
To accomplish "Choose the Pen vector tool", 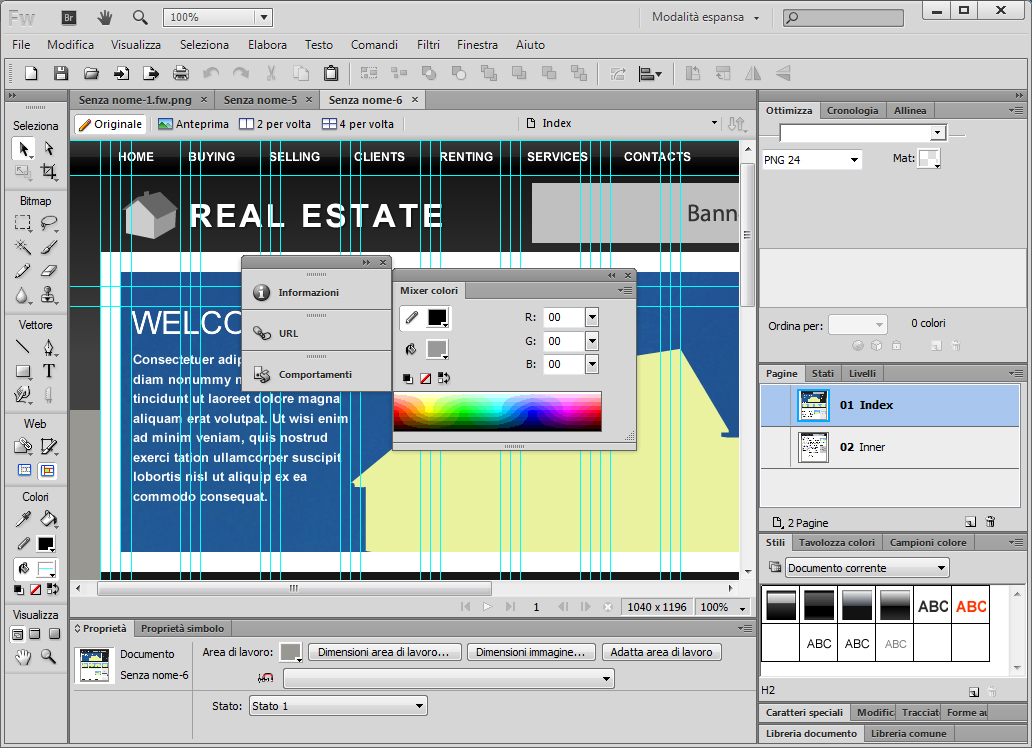I will (48, 347).
